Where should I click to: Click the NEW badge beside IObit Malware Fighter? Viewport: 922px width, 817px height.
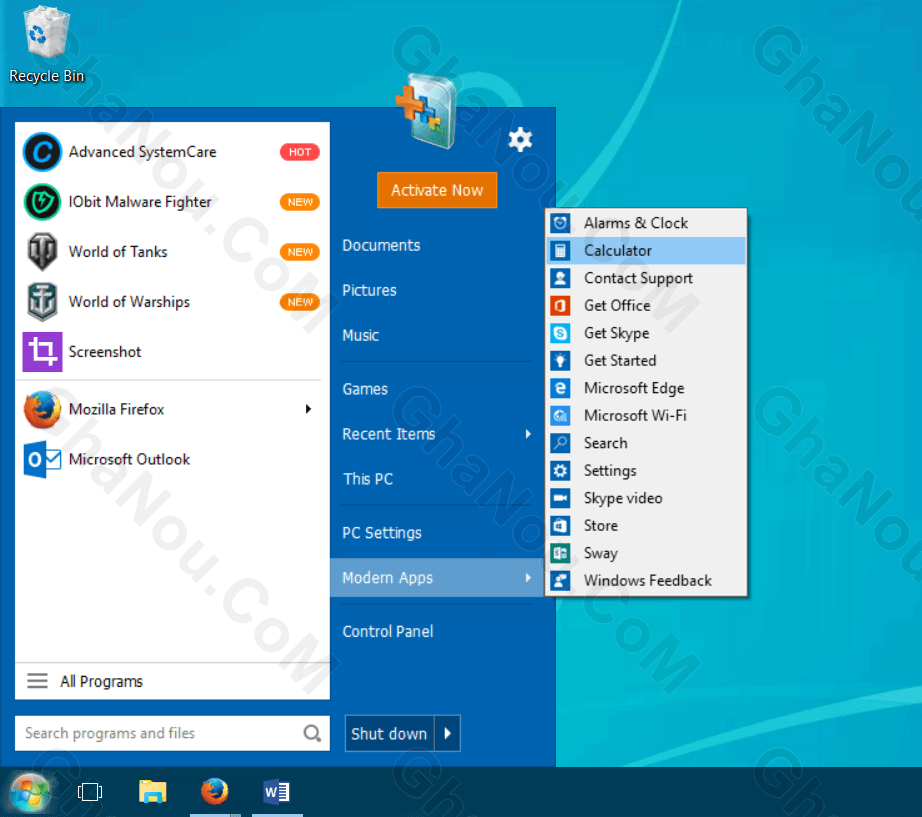pyautogui.click(x=300, y=202)
